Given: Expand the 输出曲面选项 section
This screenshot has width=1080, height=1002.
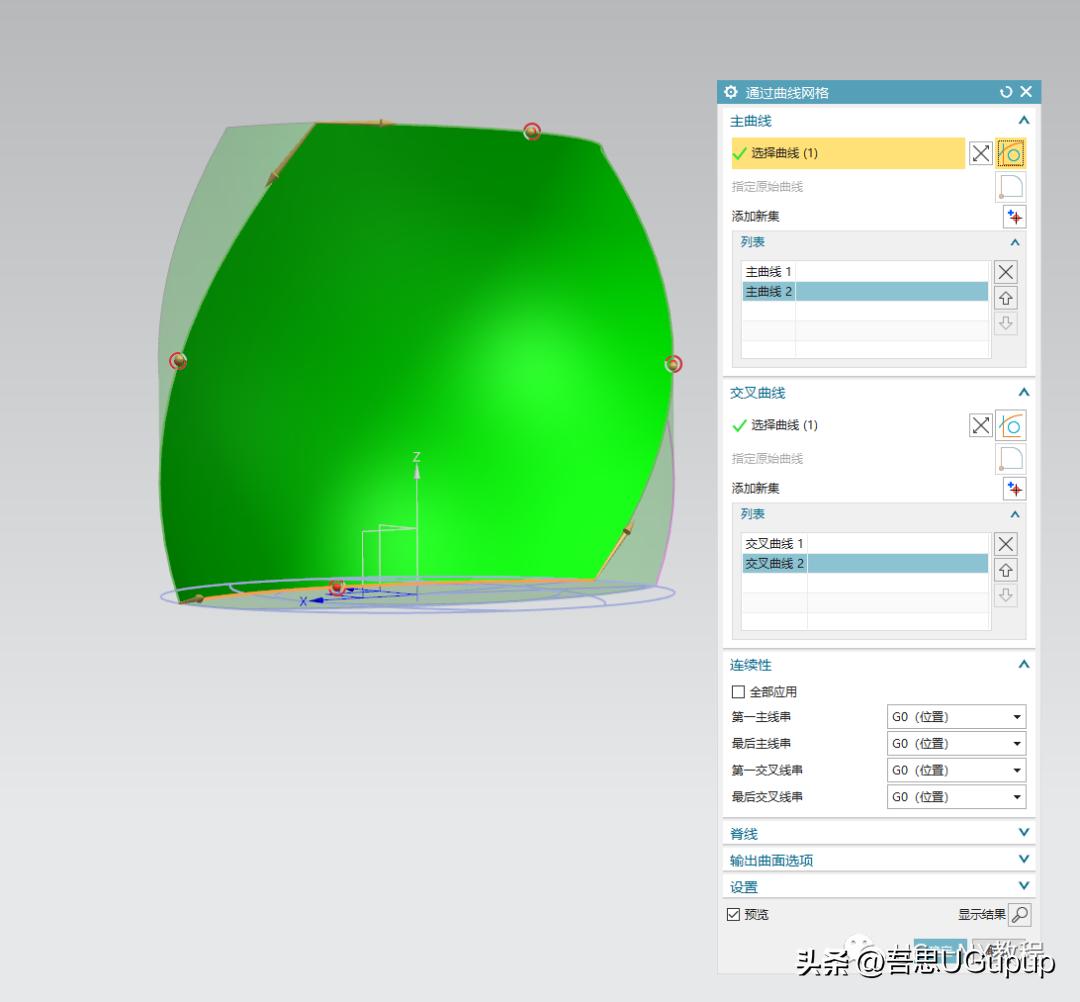Looking at the screenshot, I should (879, 860).
